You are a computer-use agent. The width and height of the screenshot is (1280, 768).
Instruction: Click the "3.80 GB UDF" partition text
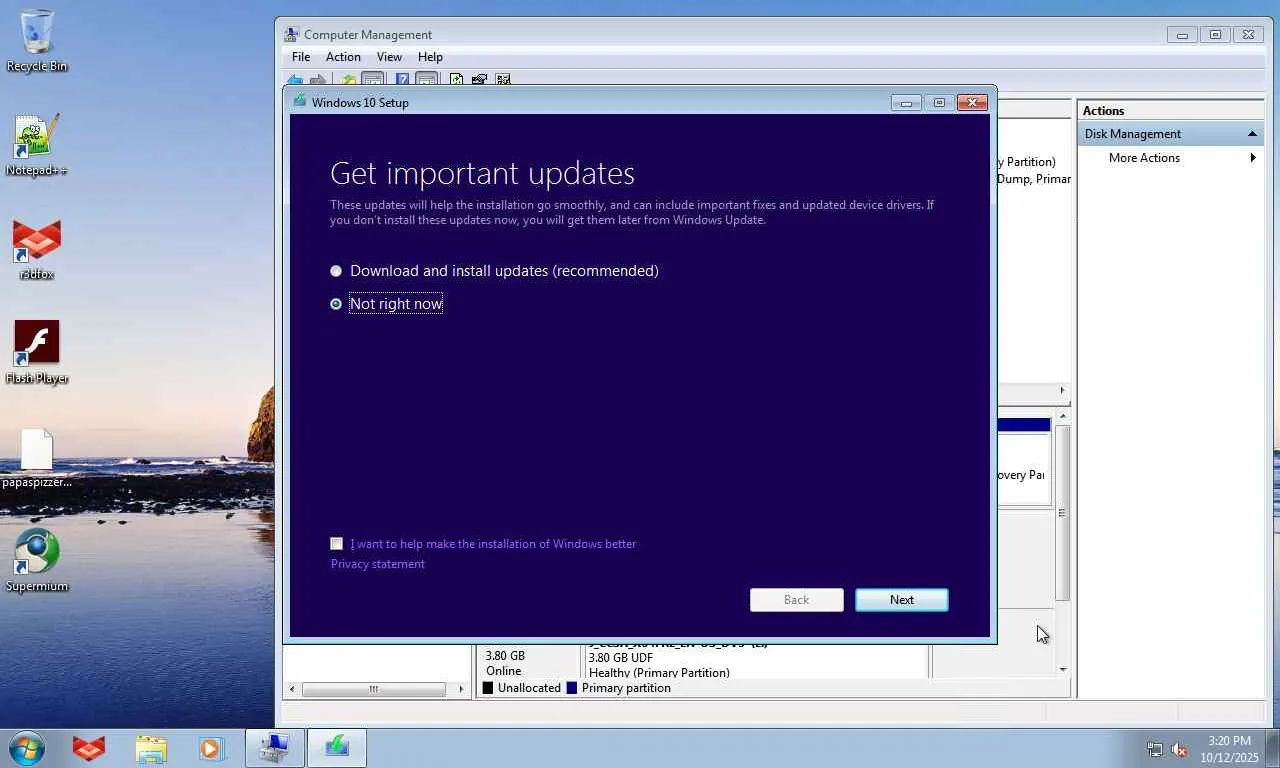point(621,657)
